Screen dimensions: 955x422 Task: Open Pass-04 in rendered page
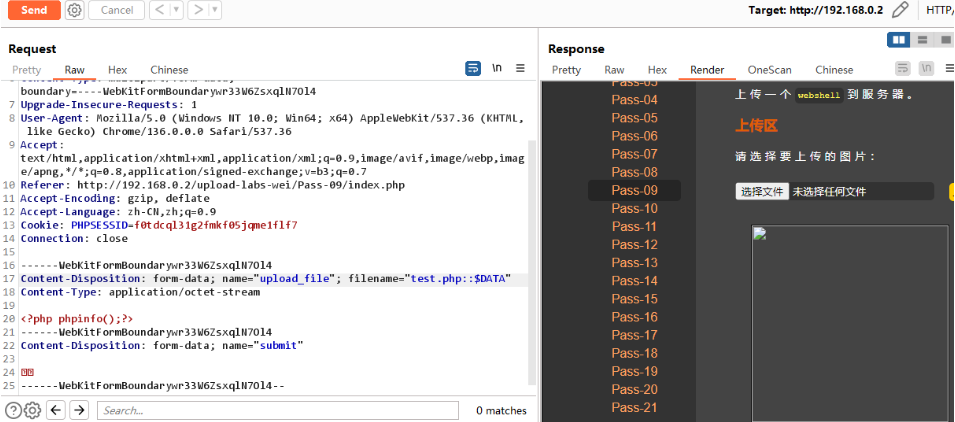click(x=635, y=100)
